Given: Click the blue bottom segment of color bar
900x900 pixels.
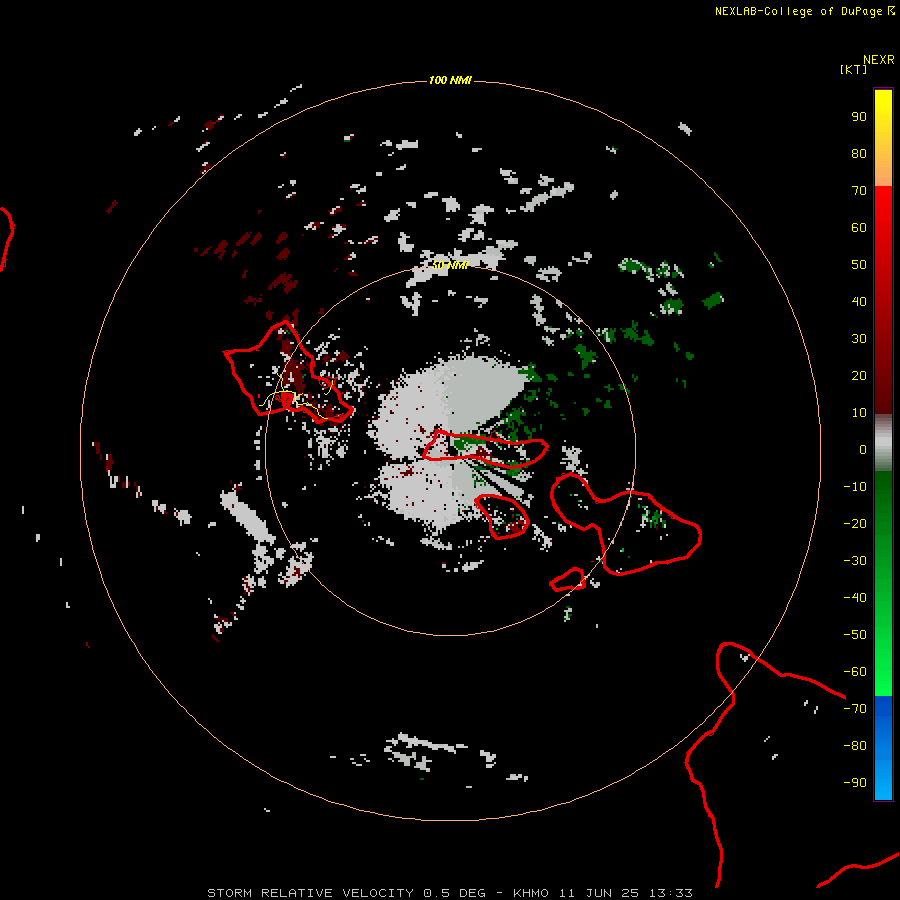Looking at the screenshot, I should [x=883, y=748].
